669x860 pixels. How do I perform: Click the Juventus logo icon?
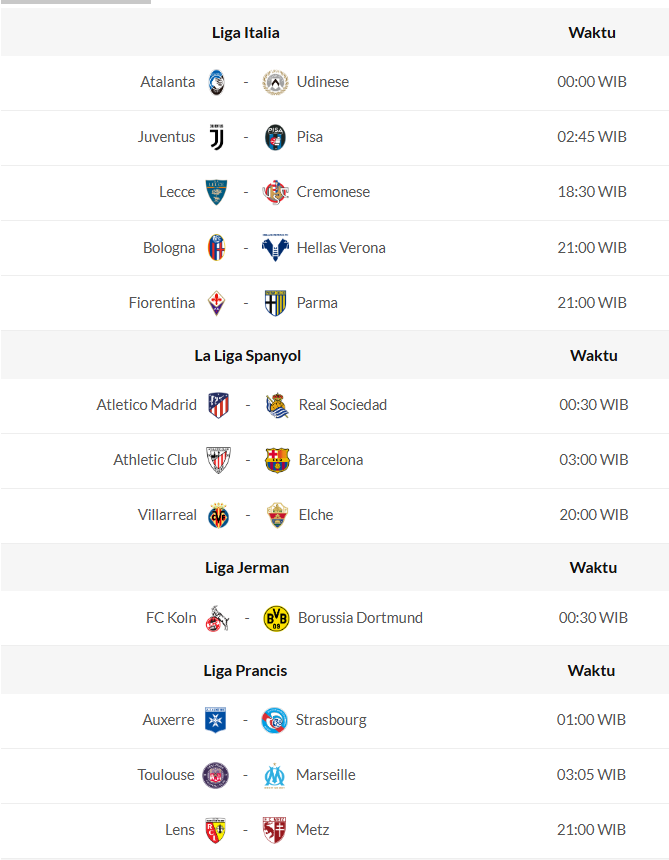click(217, 138)
